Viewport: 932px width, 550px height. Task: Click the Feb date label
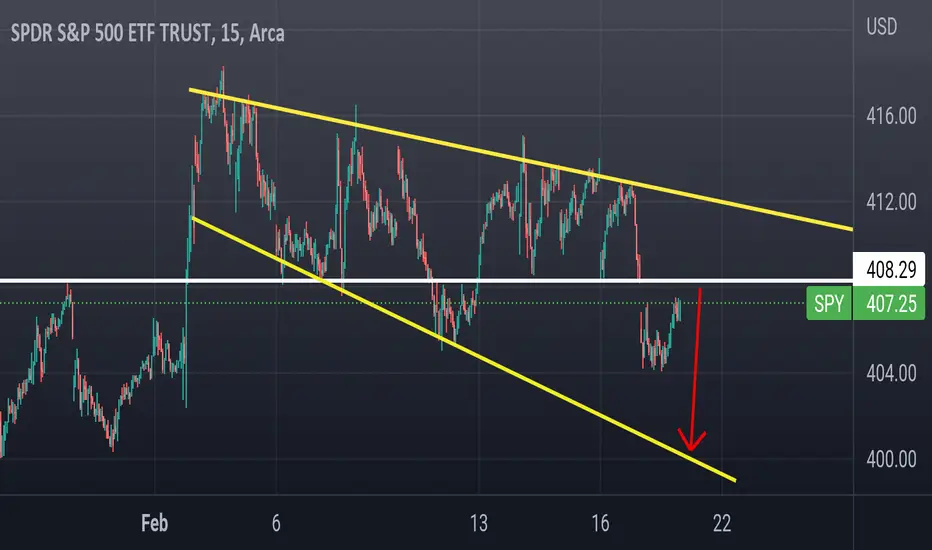155,523
